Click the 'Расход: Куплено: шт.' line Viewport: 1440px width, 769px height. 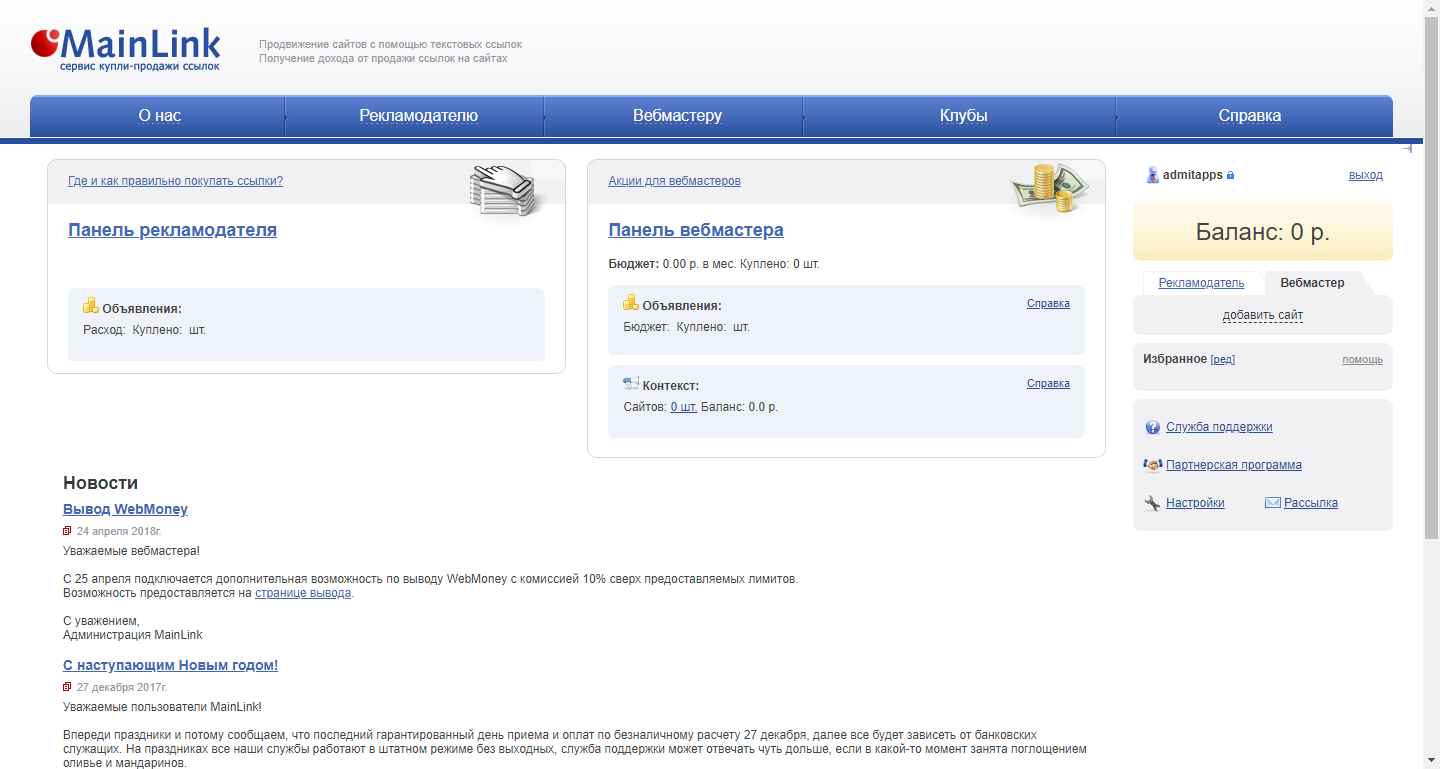point(145,329)
